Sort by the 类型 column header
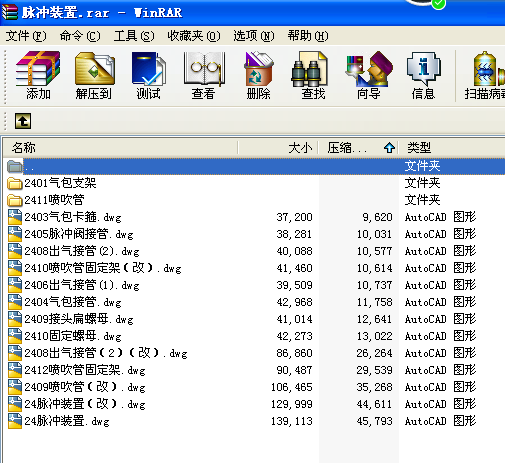 tap(452, 148)
